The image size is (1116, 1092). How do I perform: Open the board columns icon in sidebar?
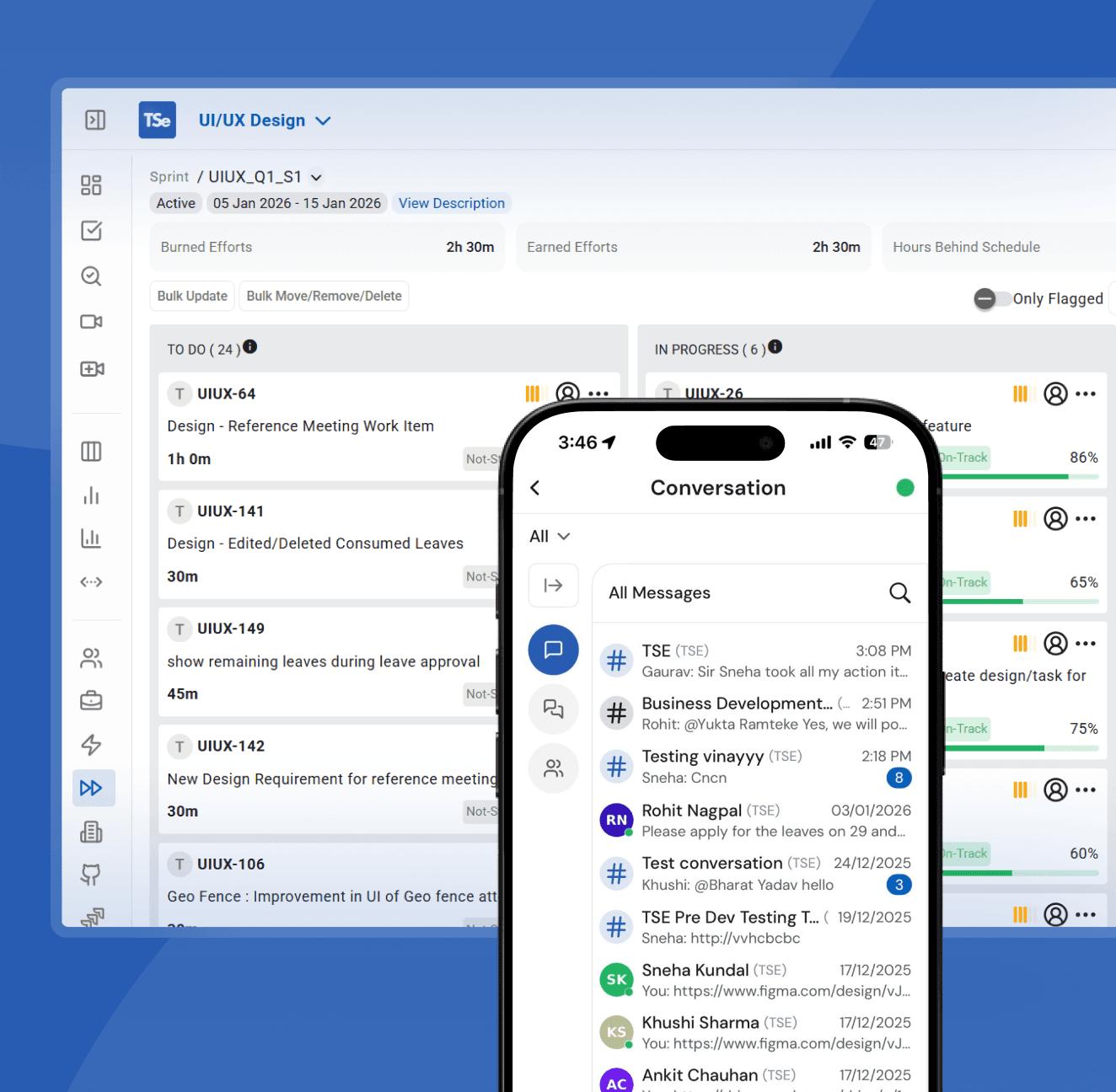coord(91,452)
